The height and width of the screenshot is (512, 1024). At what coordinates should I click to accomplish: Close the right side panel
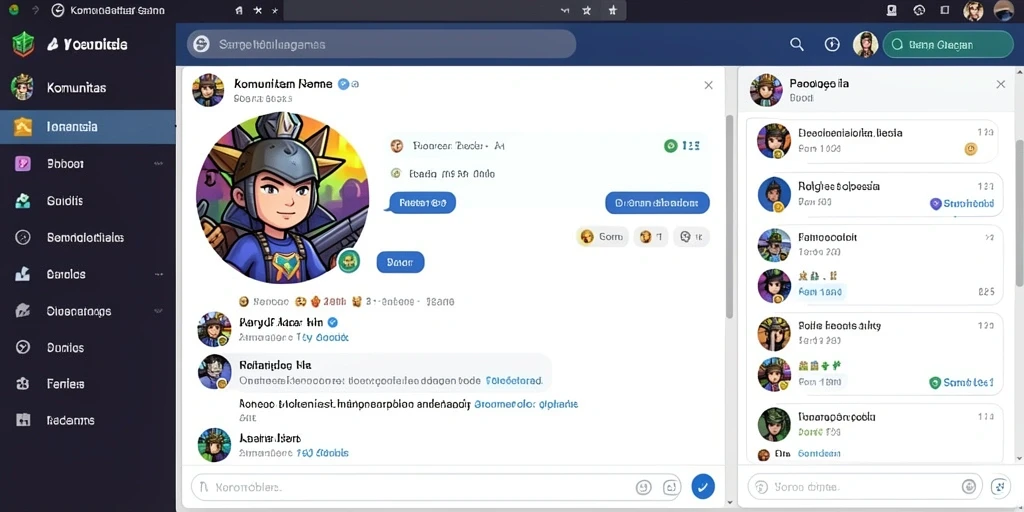1000,84
